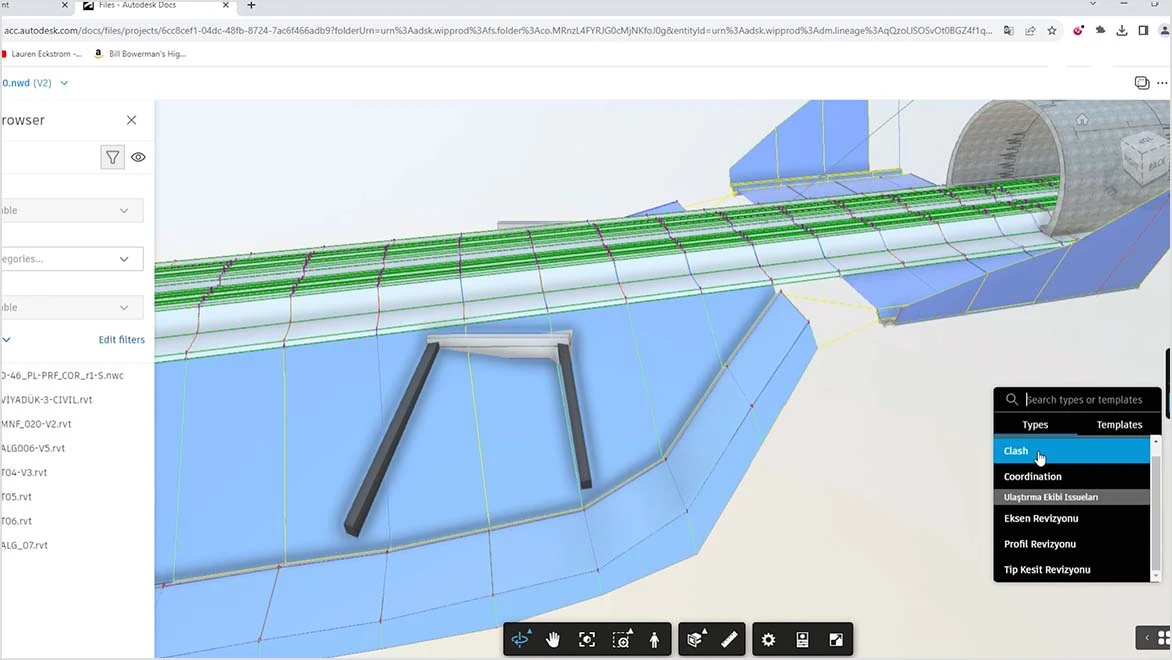Toggle the filter funnel in the browser panel
1172x660 pixels.
tap(112, 157)
